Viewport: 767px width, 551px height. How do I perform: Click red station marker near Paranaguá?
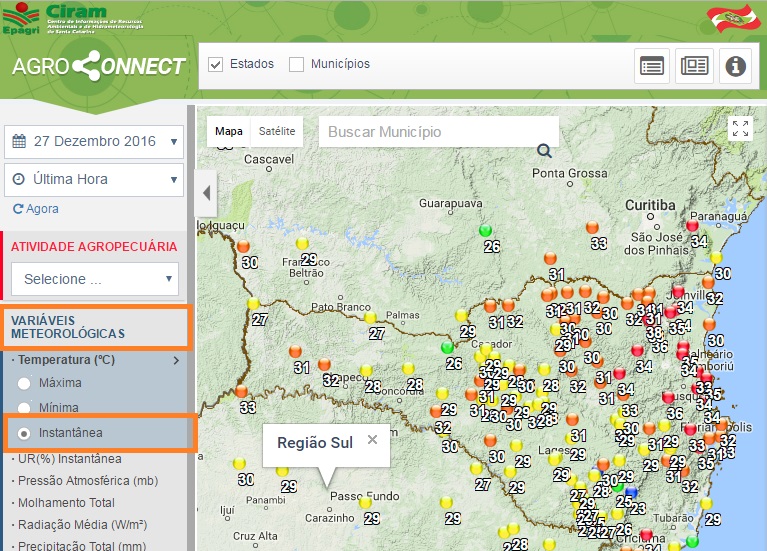(x=692, y=225)
